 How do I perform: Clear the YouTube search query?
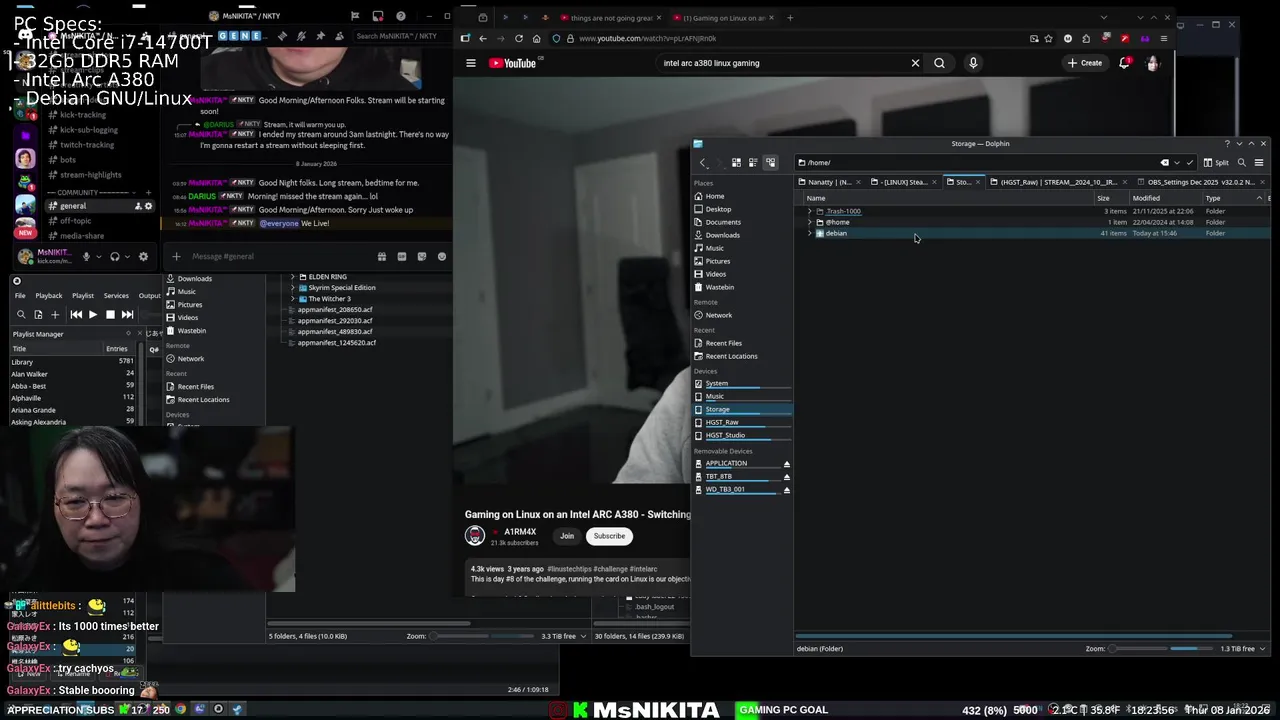tap(915, 63)
